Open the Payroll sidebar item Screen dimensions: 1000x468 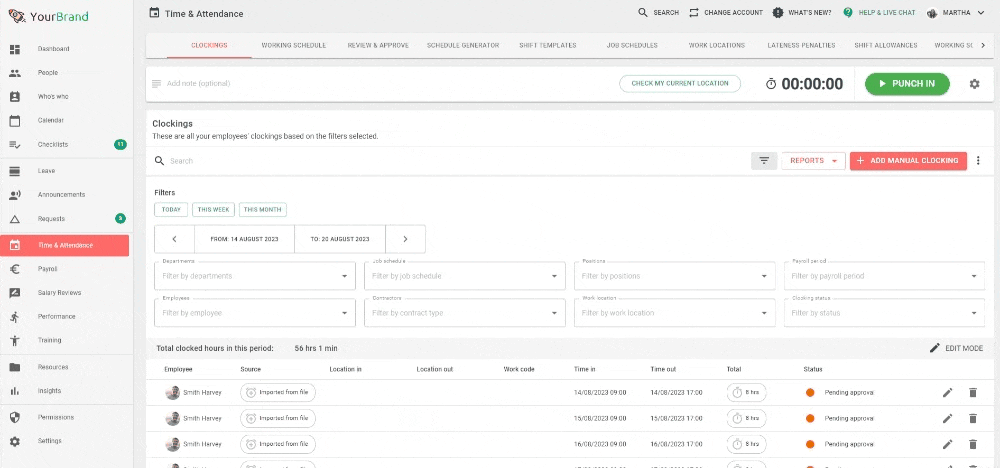48,269
